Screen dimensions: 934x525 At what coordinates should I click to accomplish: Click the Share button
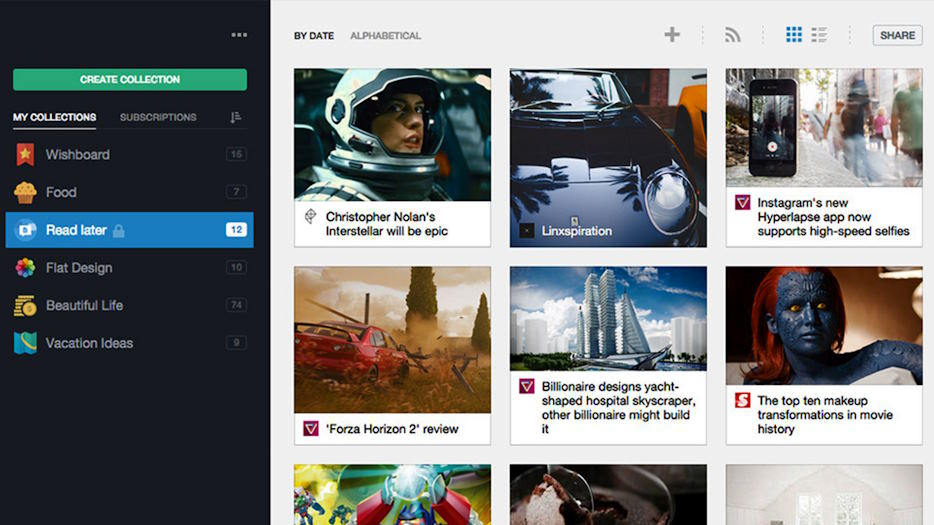coord(897,35)
